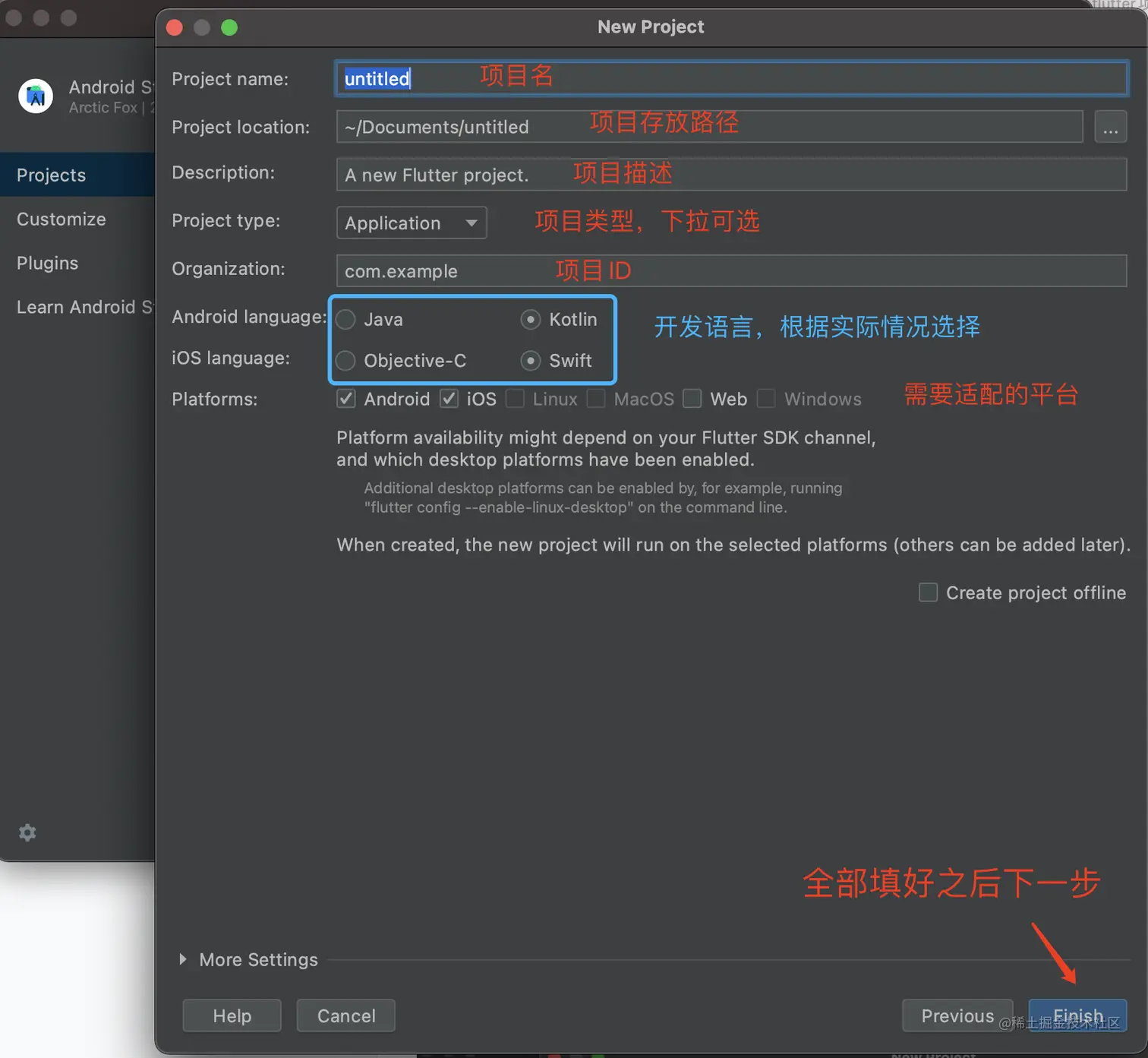
Task: Choose Objective-C for iOS language
Action: pyautogui.click(x=346, y=361)
